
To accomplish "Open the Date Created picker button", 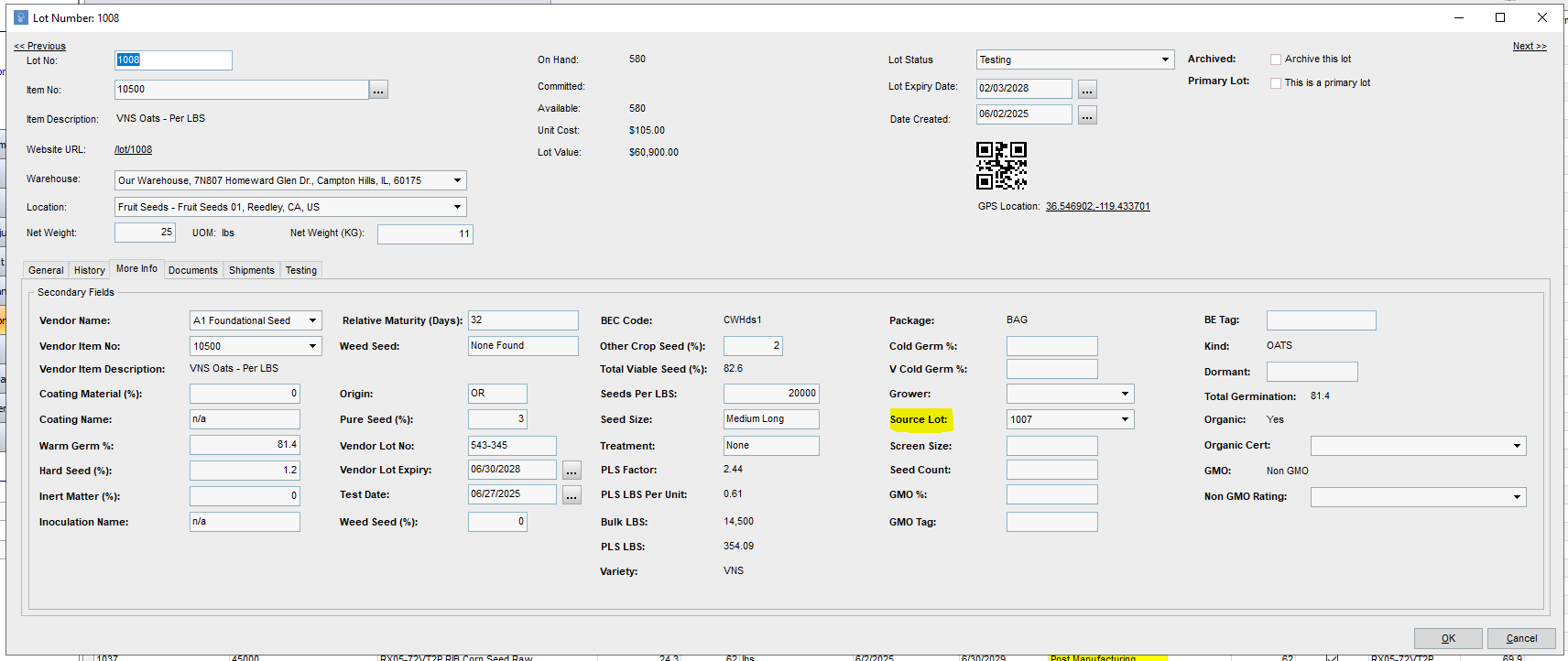I will pos(1087,115).
